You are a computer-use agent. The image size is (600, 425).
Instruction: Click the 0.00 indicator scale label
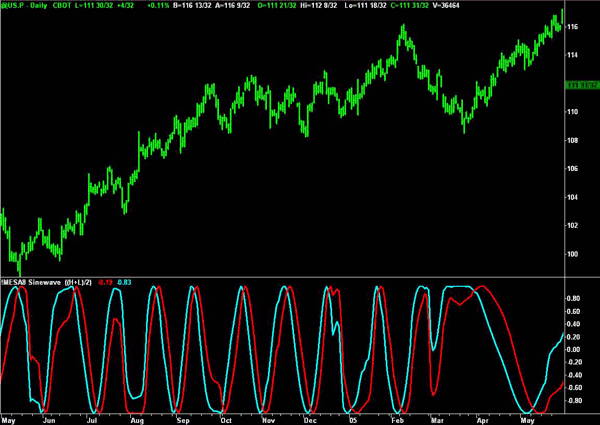[x=575, y=350]
